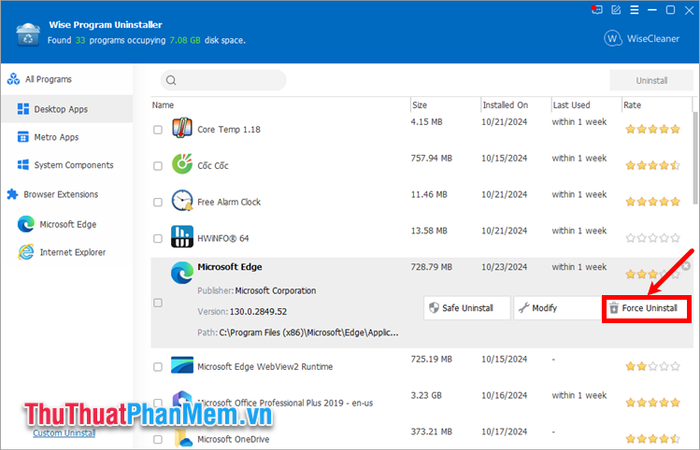Screen dimensions: 700x450
Task: Click the All Programs icon
Action: click(13, 79)
